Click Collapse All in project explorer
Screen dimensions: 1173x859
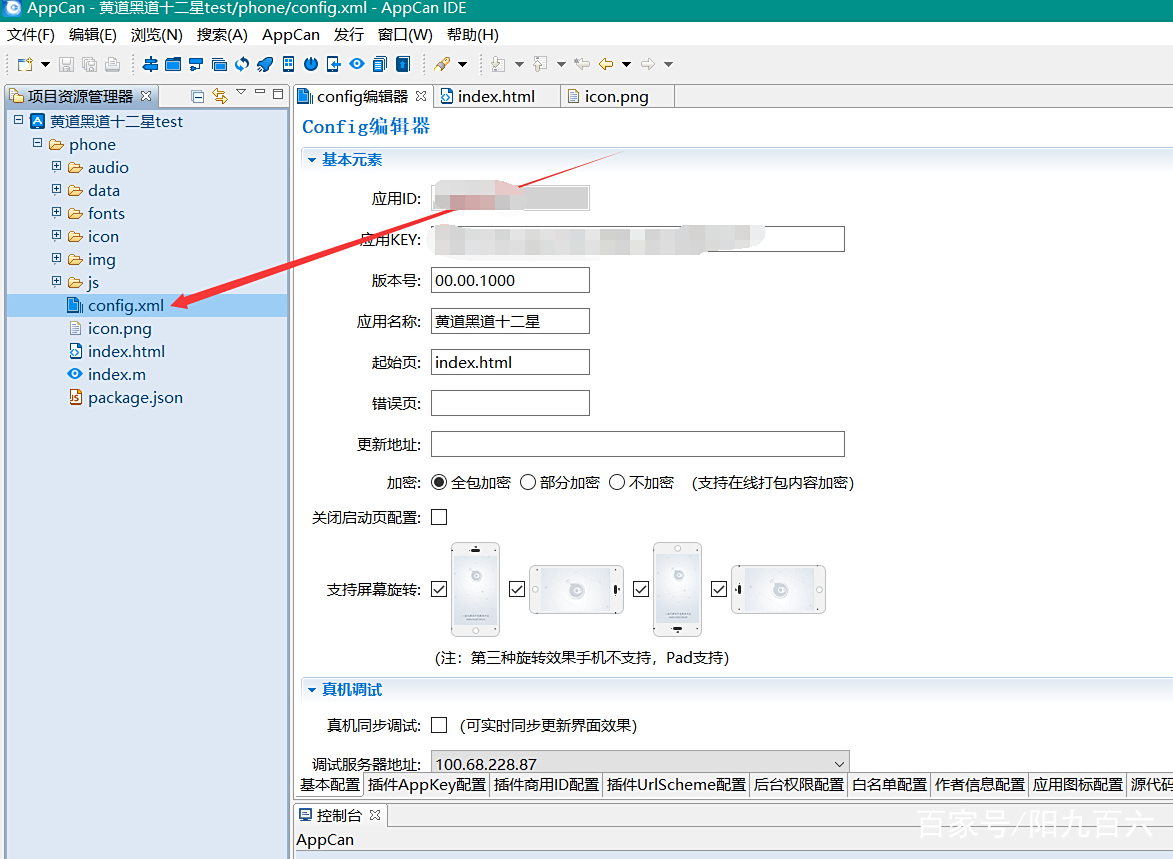pyautogui.click(x=197, y=96)
